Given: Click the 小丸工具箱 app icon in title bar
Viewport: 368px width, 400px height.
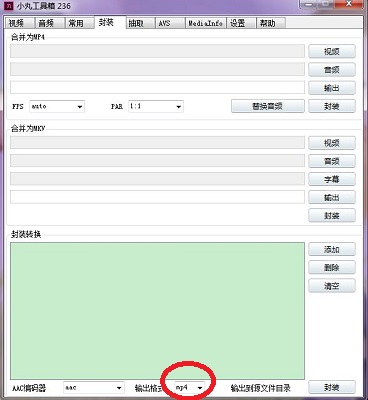Looking at the screenshot, I should point(10,6).
